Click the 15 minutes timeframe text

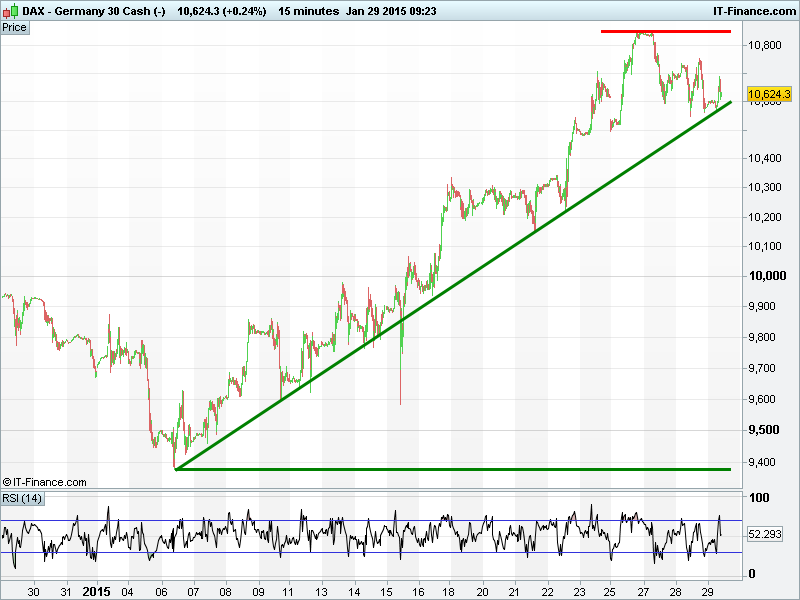pyautogui.click(x=307, y=10)
